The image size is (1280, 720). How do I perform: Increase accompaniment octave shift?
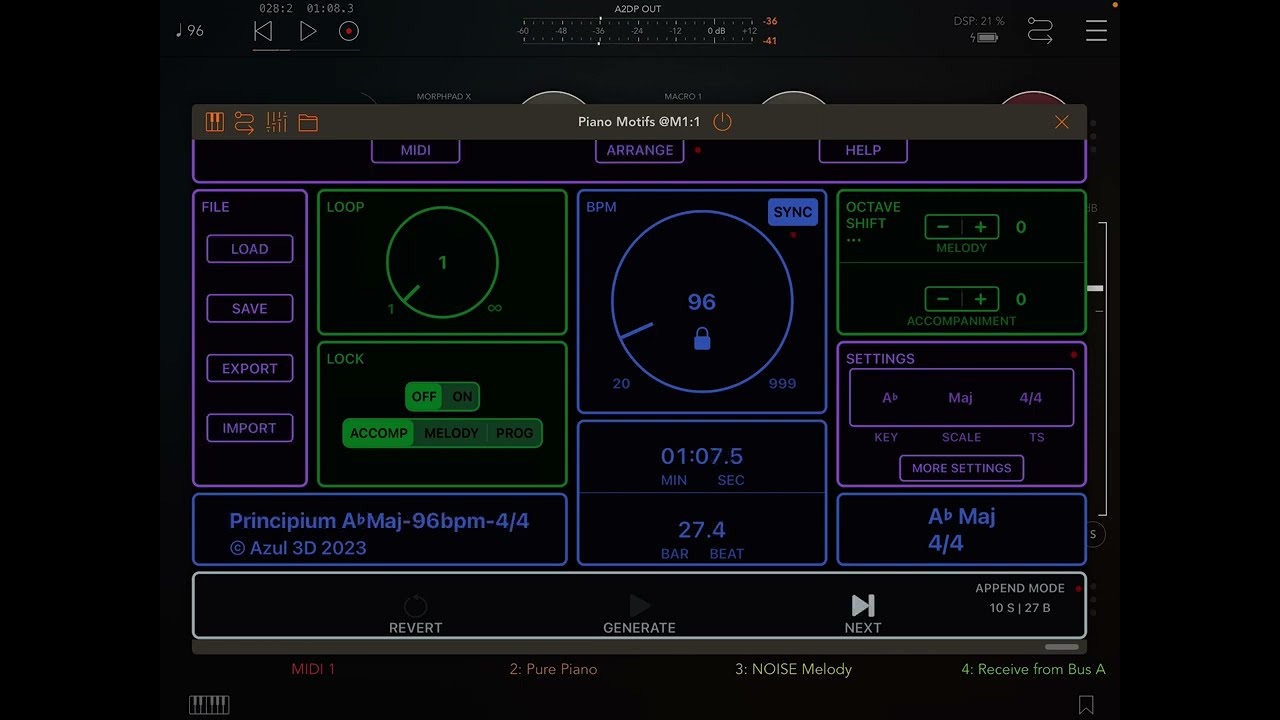tap(980, 299)
